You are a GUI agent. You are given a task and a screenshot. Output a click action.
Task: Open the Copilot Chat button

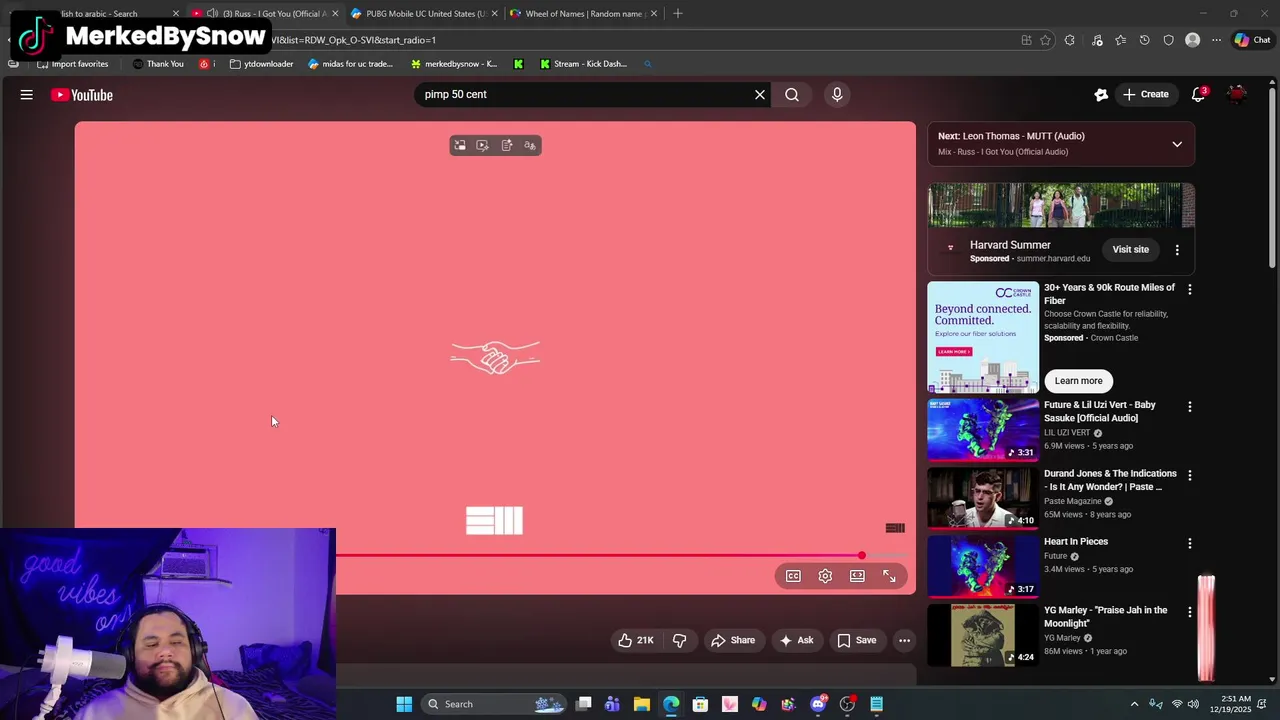(x=1252, y=40)
